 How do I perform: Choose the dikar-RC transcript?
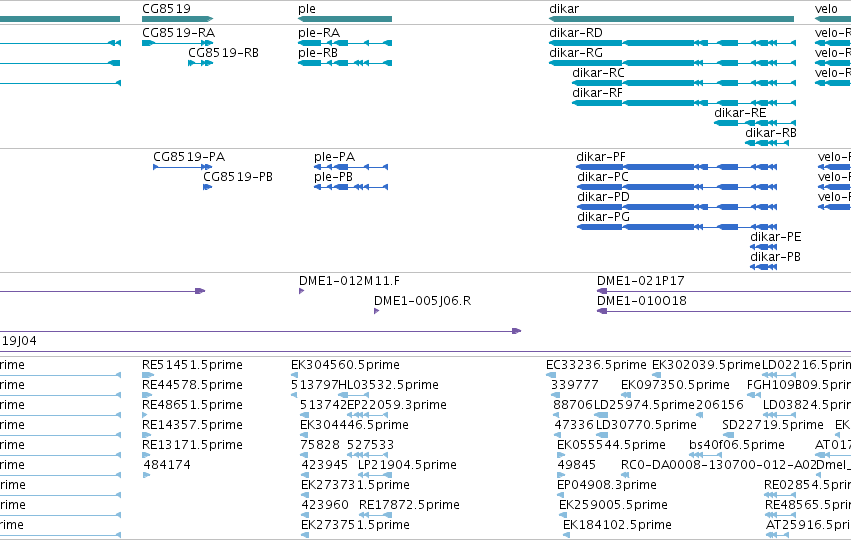[x=598, y=73]
